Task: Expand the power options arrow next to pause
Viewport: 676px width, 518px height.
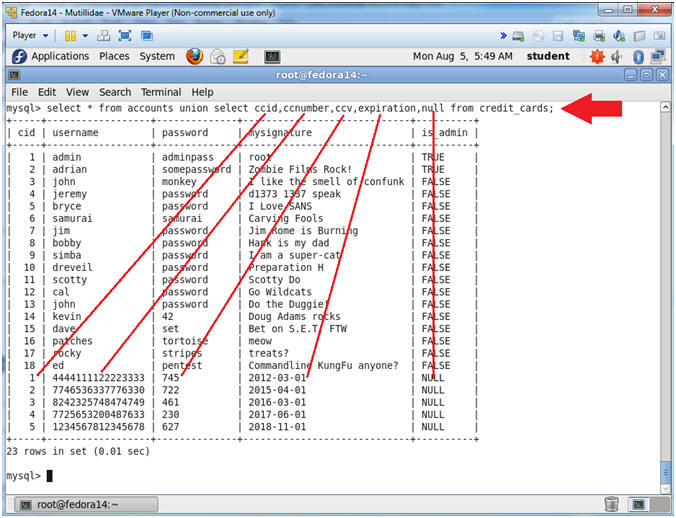Action: click(x=85, y=36)
